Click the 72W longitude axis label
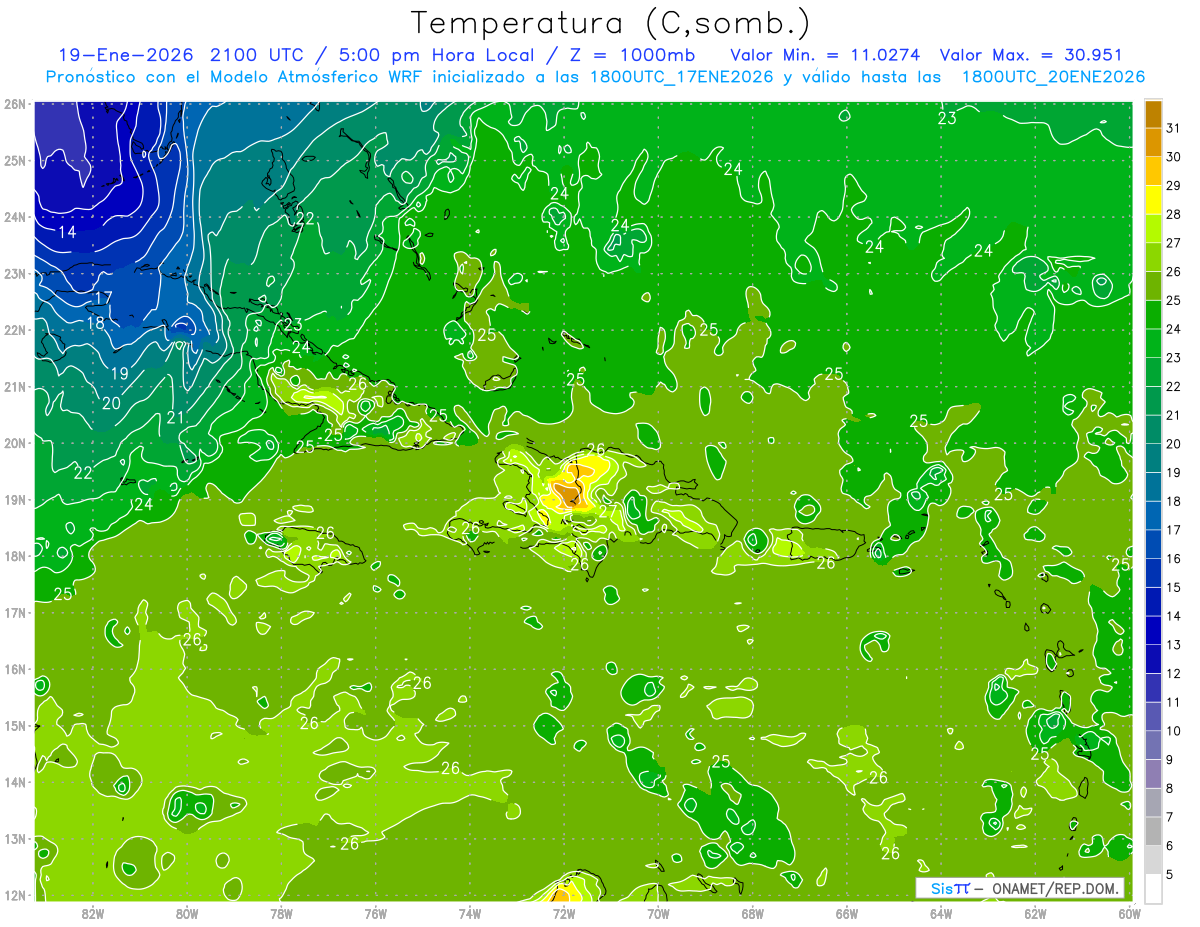 tap(564, 913)
